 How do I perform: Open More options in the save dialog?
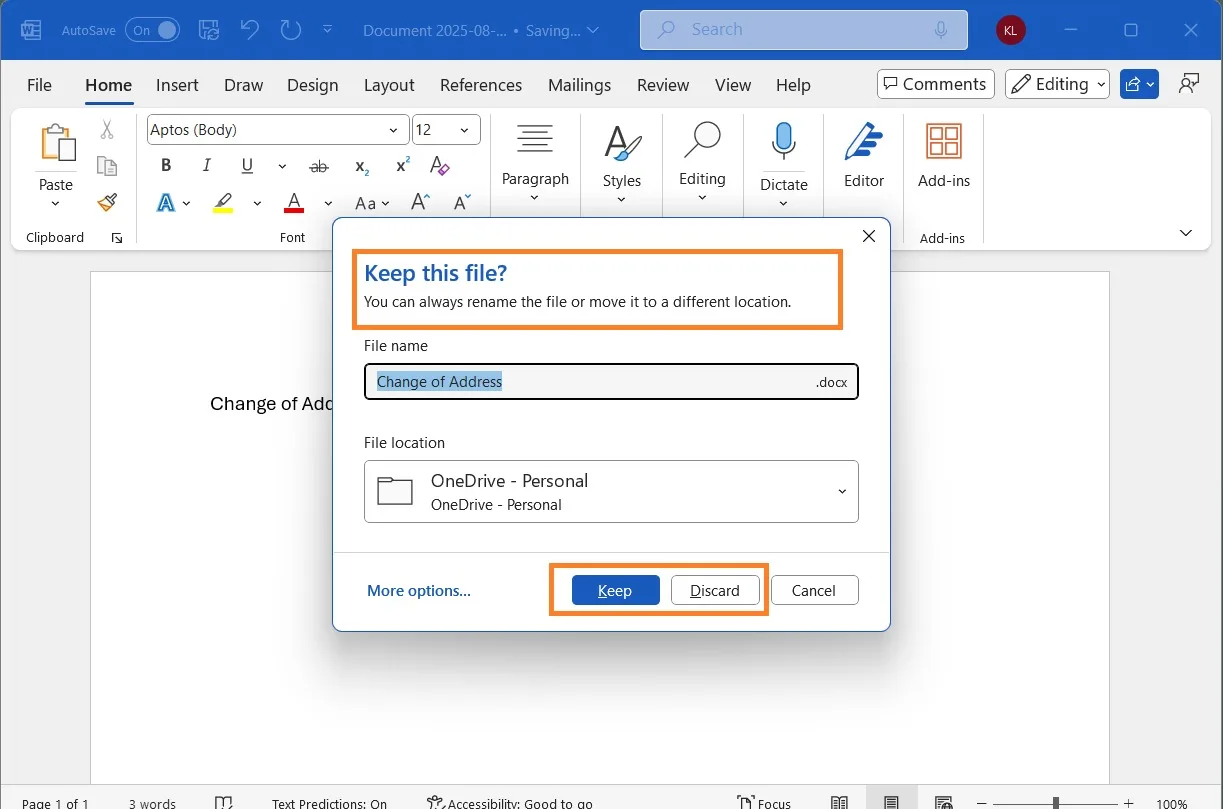[x=418, y=590]
